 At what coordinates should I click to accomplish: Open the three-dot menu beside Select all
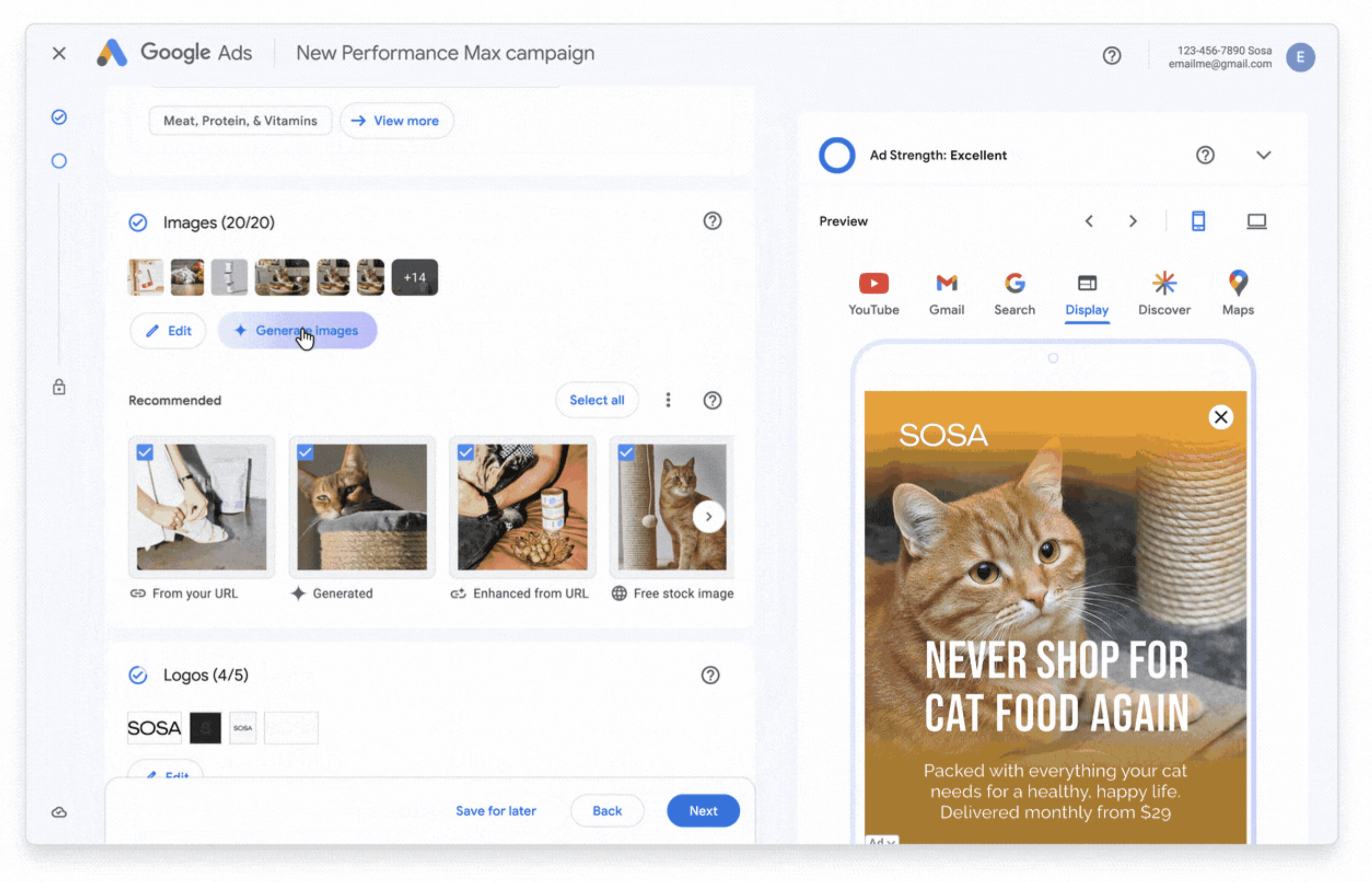coord(668,400)
